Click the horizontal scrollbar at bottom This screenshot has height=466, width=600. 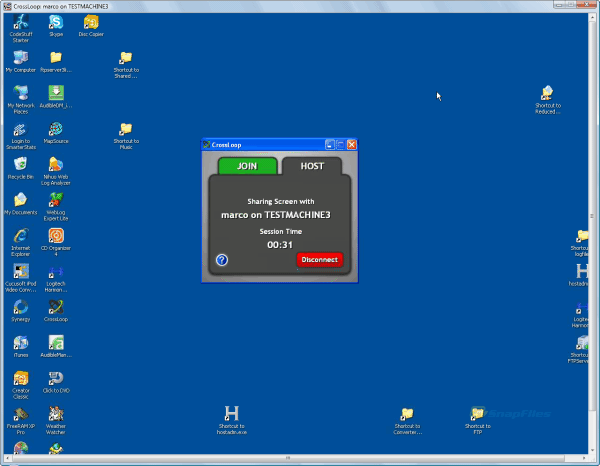(x=290, y=460)
